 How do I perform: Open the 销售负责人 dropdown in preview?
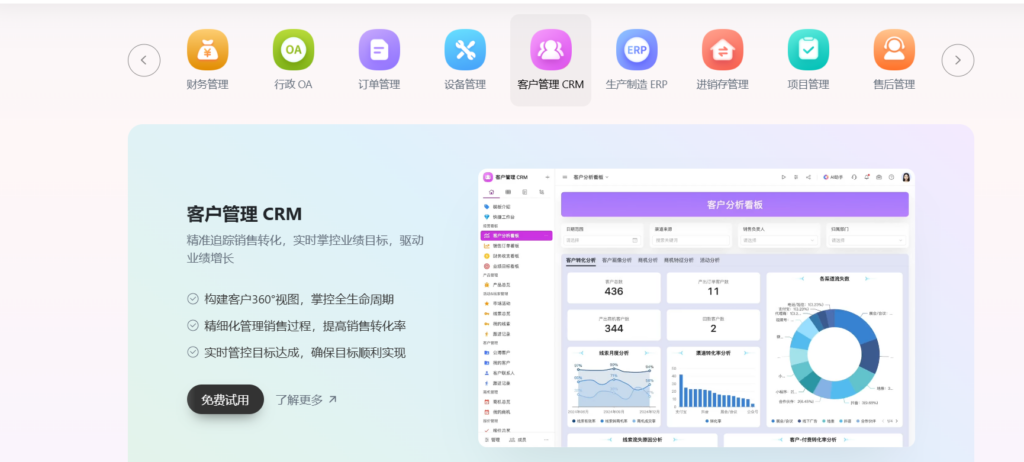(778, 240)
